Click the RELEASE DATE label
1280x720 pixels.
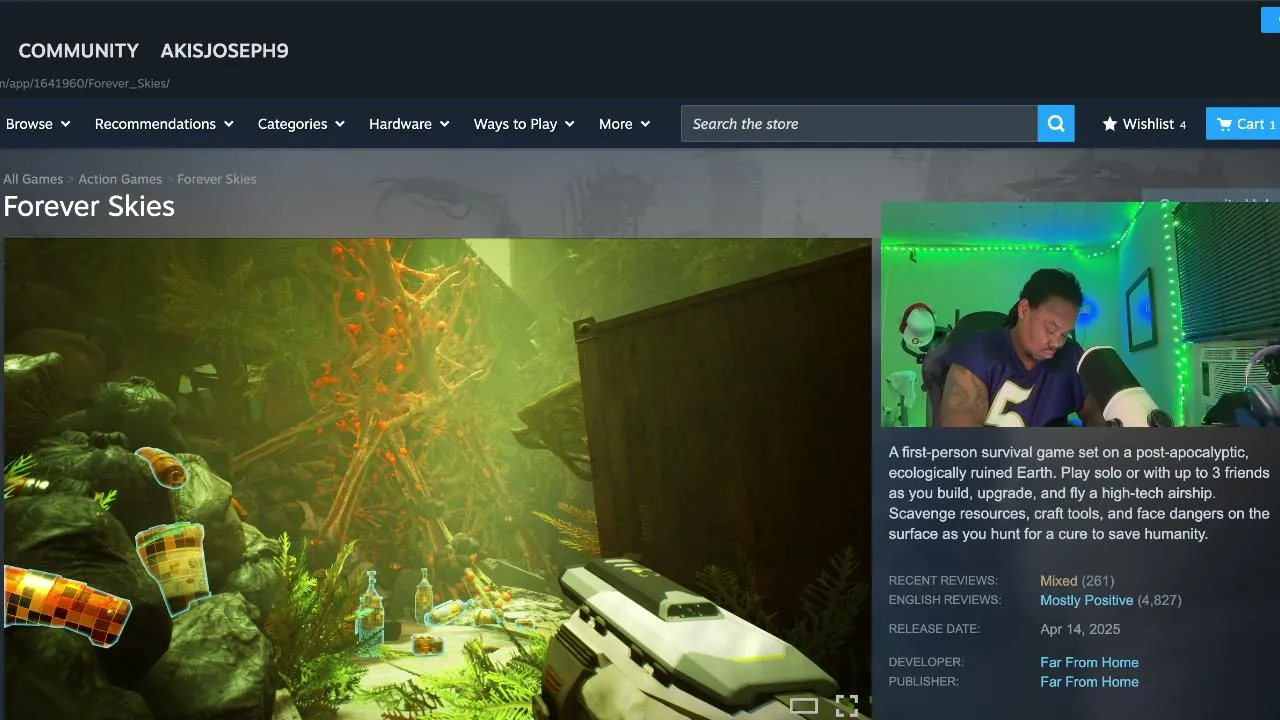tap(934, 629)
